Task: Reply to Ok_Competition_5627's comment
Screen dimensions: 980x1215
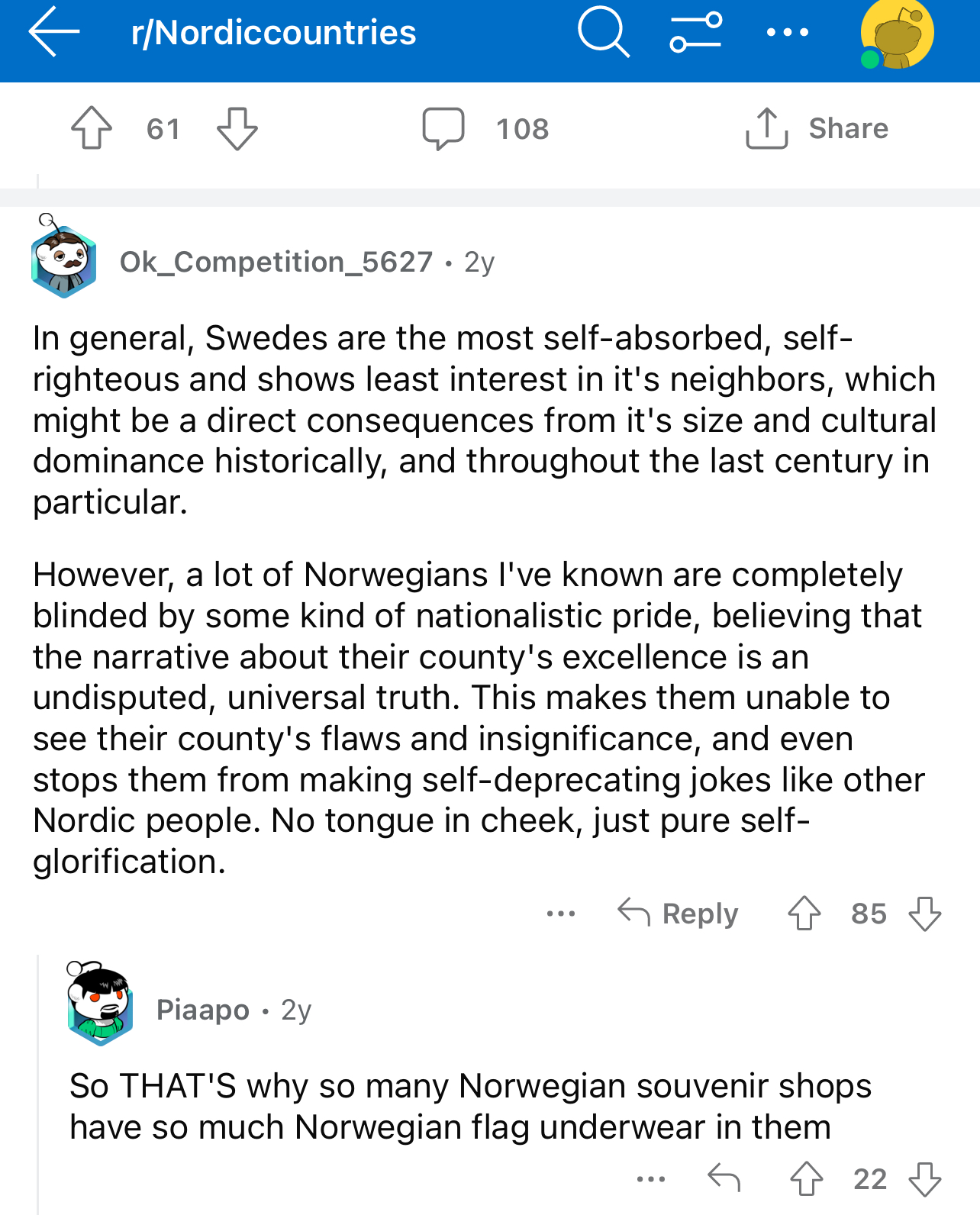Action: (x=679, y=913)
